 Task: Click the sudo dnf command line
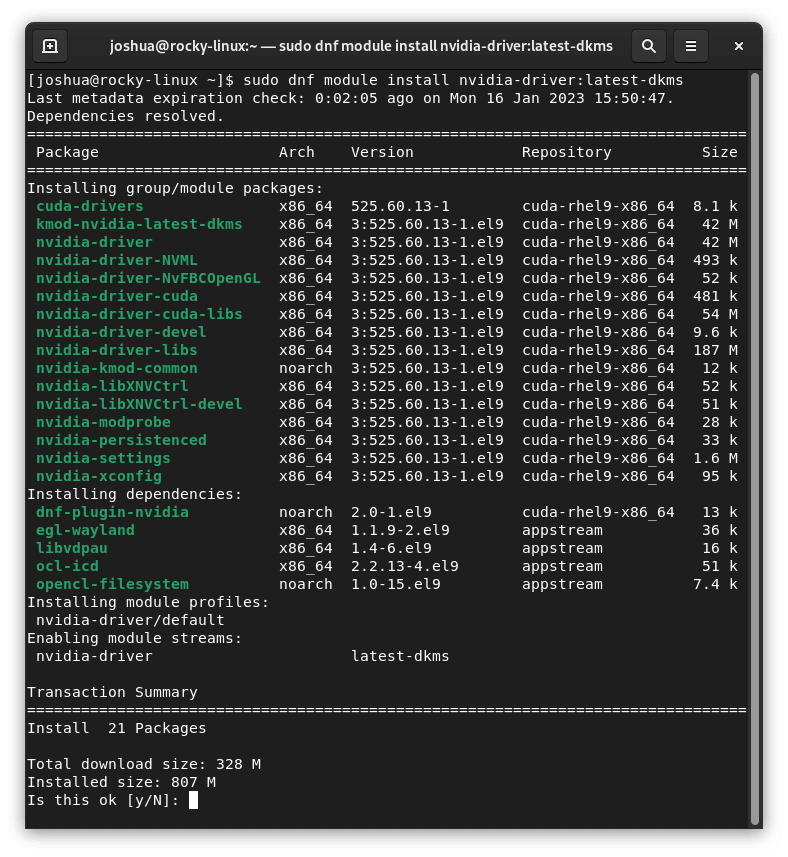pyautogui.click(x=355, y=80)
